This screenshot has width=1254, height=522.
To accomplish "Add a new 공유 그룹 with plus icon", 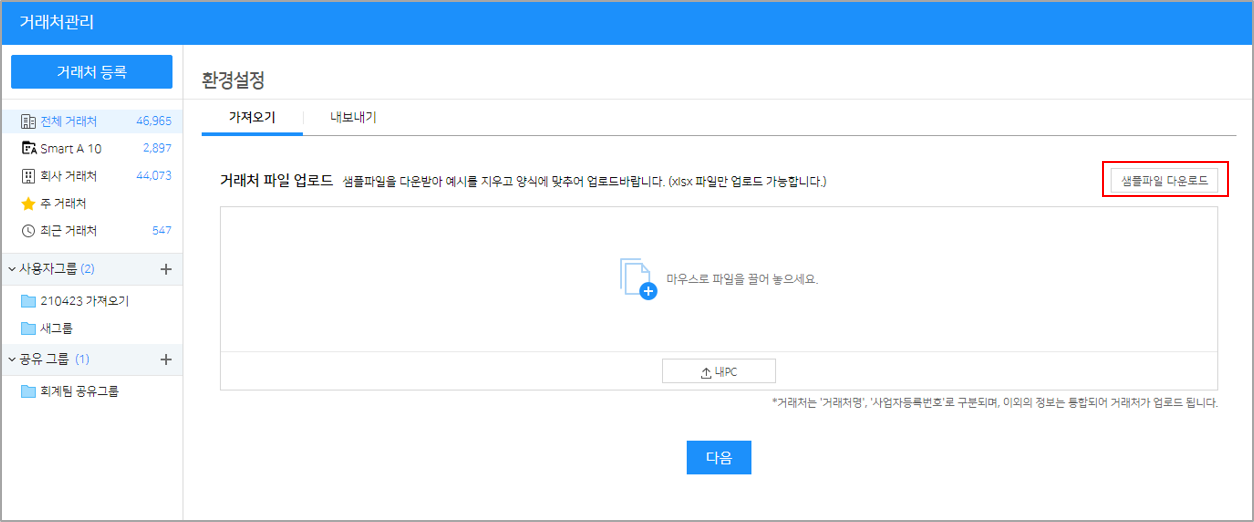I will (166, 359).
